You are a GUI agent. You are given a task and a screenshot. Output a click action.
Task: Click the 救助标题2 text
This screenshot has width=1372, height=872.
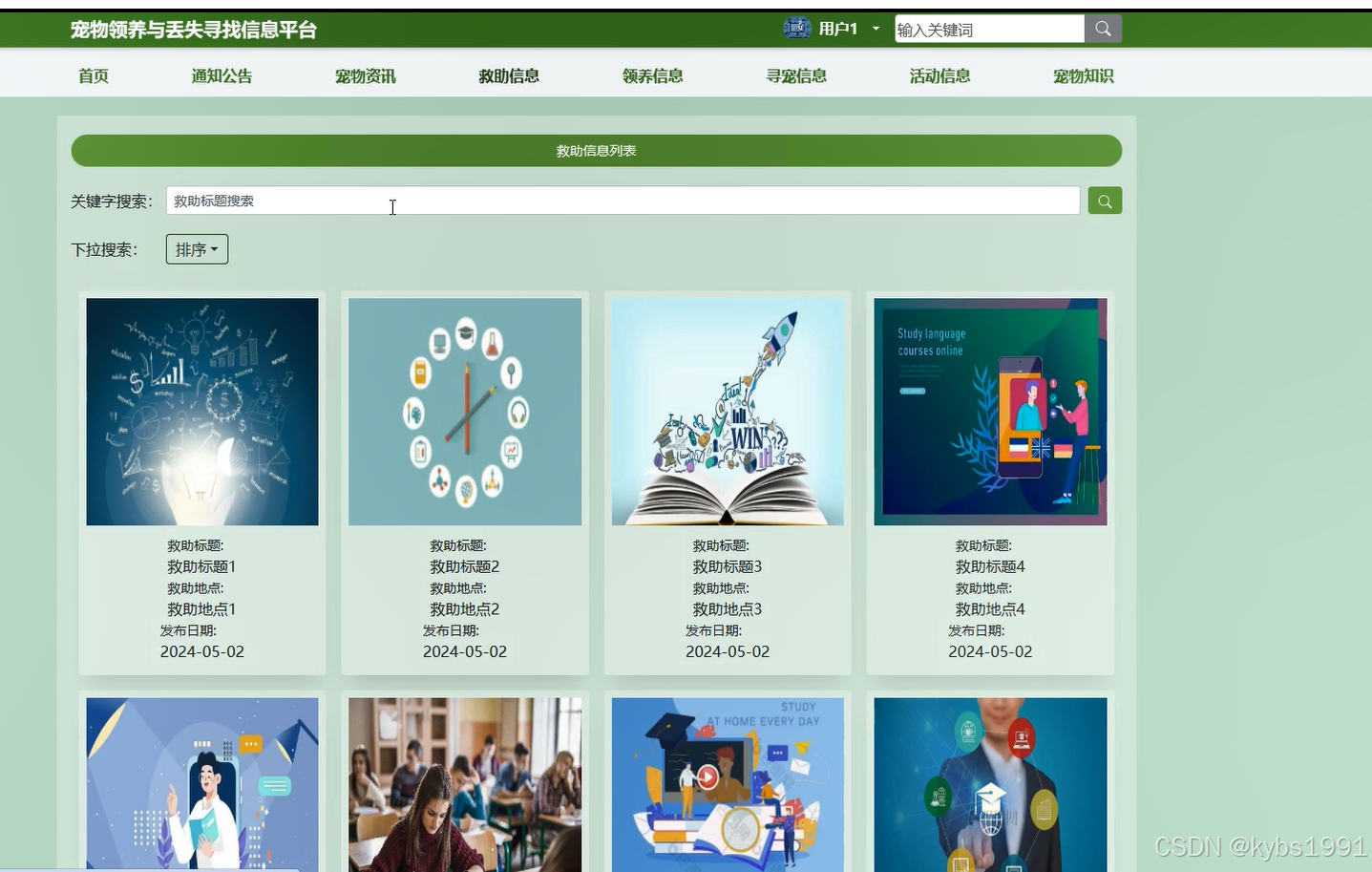[465, 566]
